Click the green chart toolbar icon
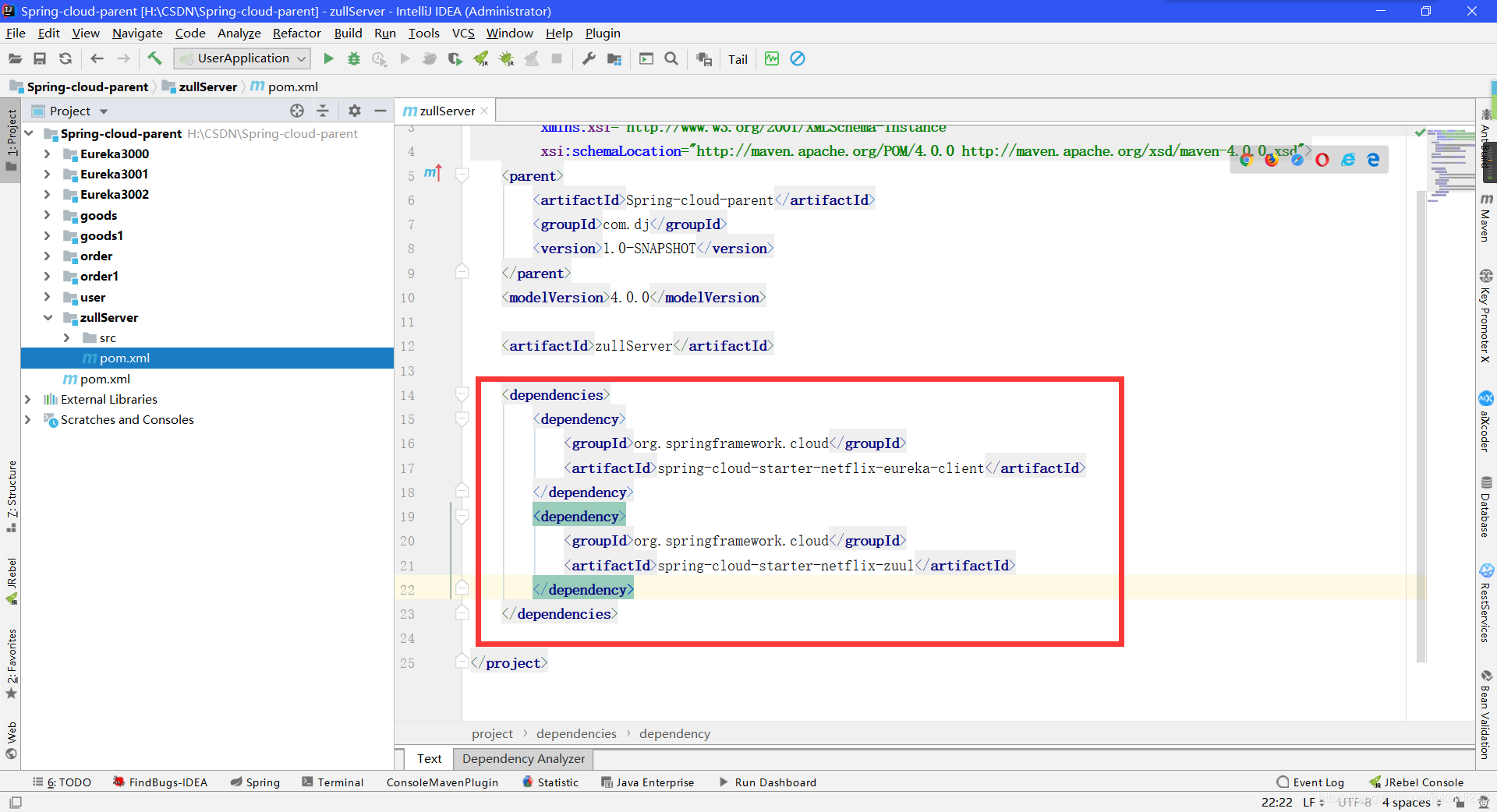 coord(772,58)
